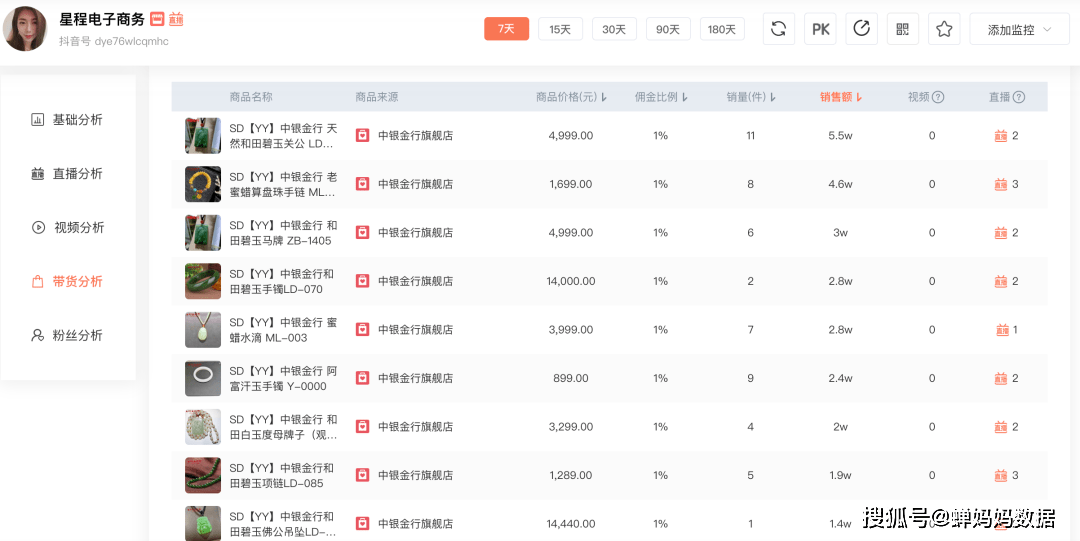Click the refresh data icon

[779, 29]
